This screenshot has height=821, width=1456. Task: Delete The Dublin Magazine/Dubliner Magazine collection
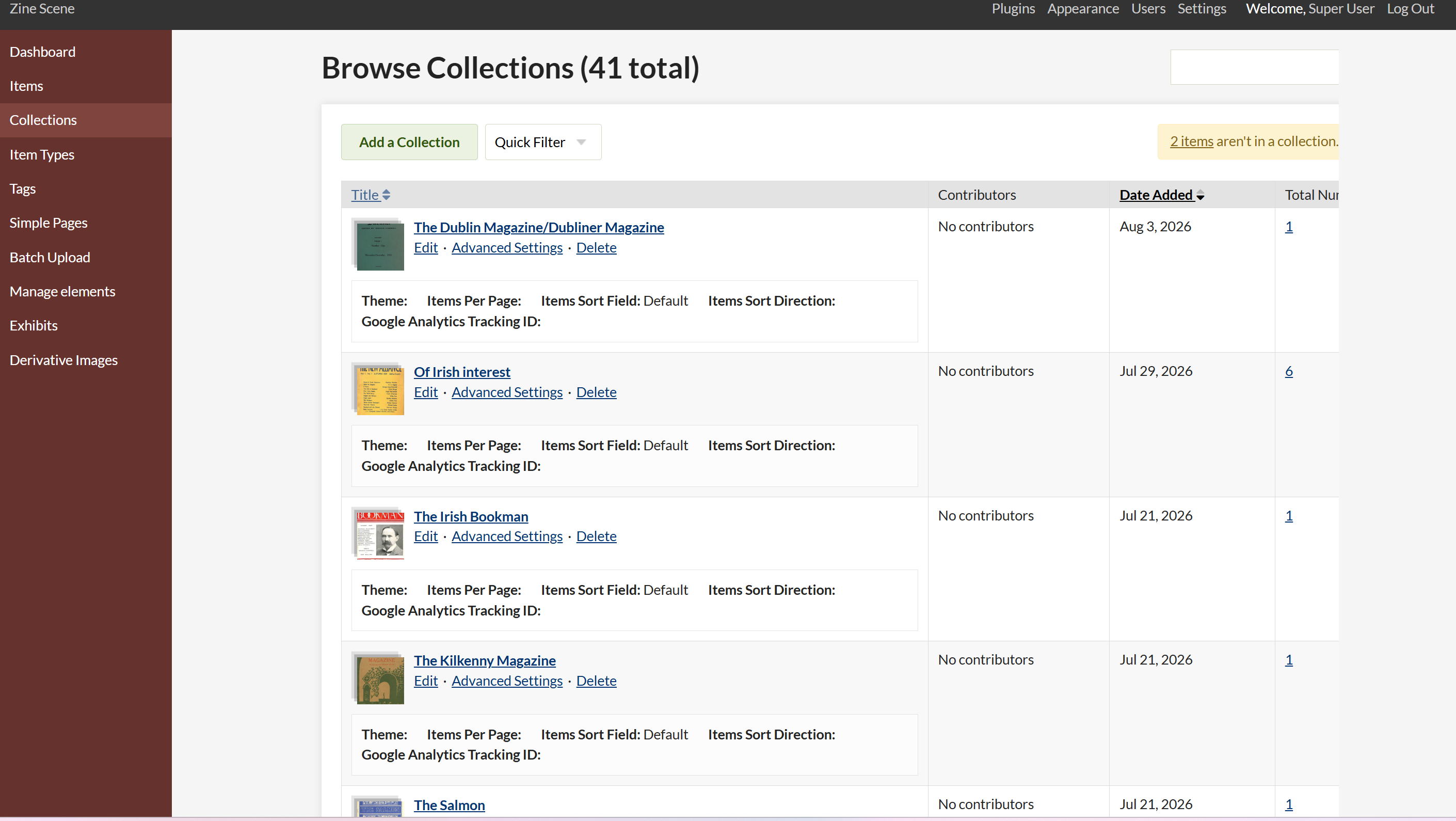[x=596, y=248]
